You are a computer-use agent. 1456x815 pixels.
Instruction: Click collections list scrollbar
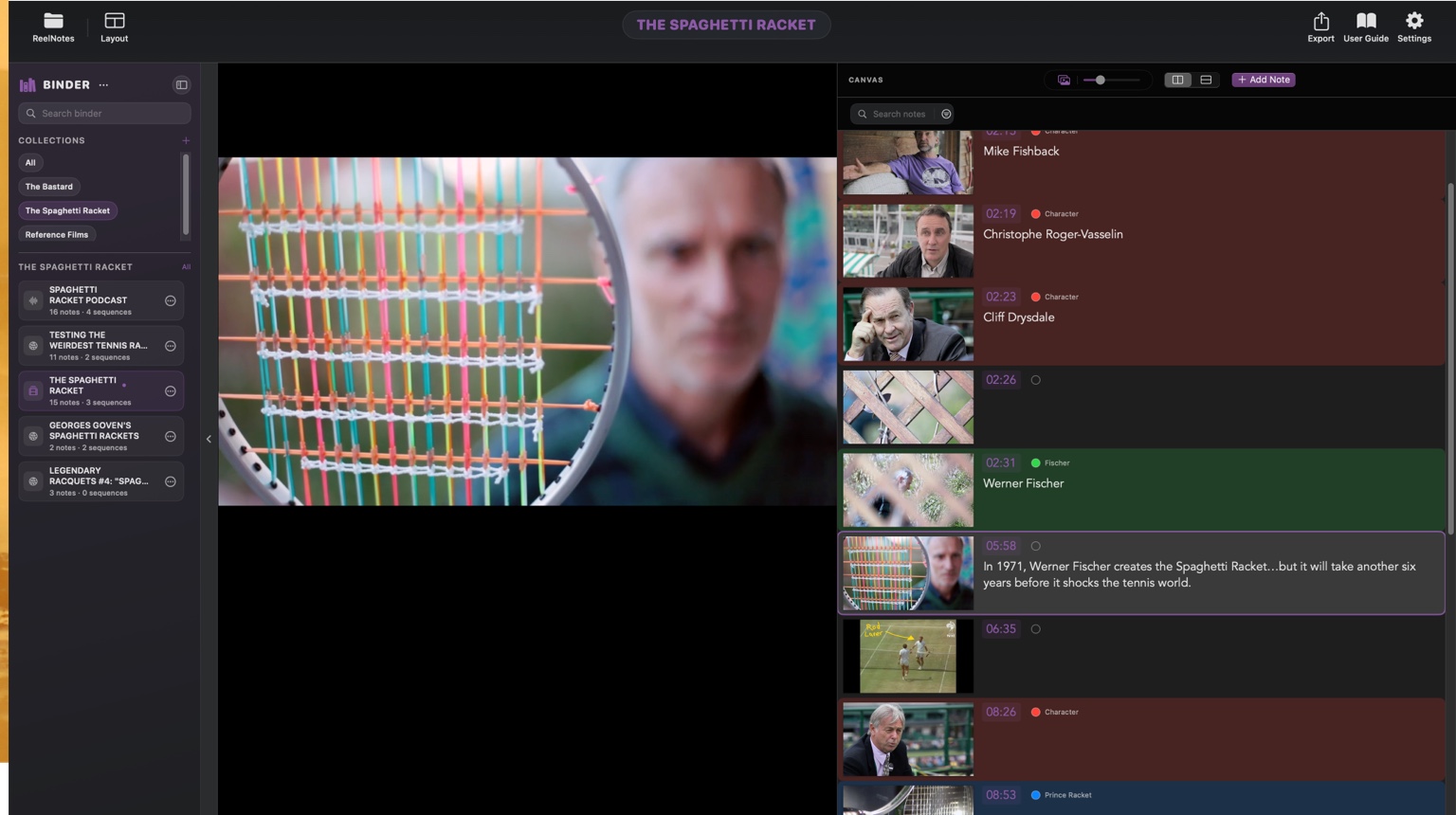coord(186,194)
